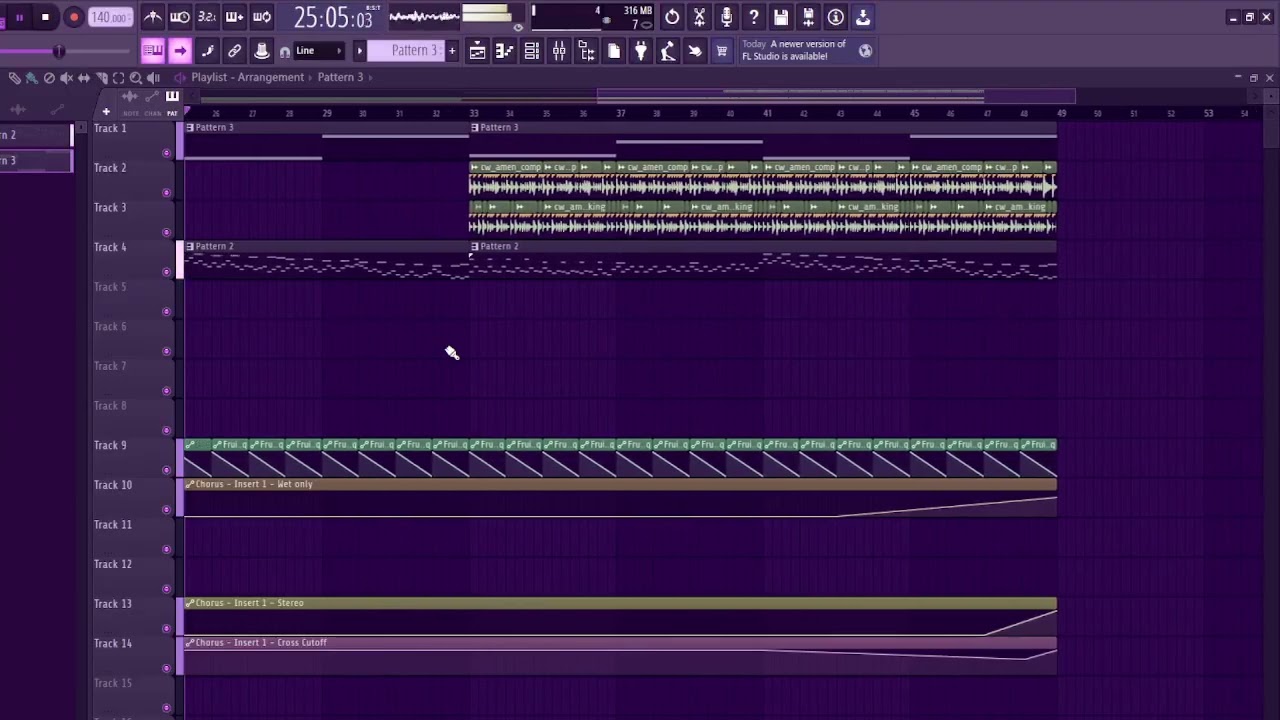
Task: Add a new pattern with plus button
Action: click(452, 51)
